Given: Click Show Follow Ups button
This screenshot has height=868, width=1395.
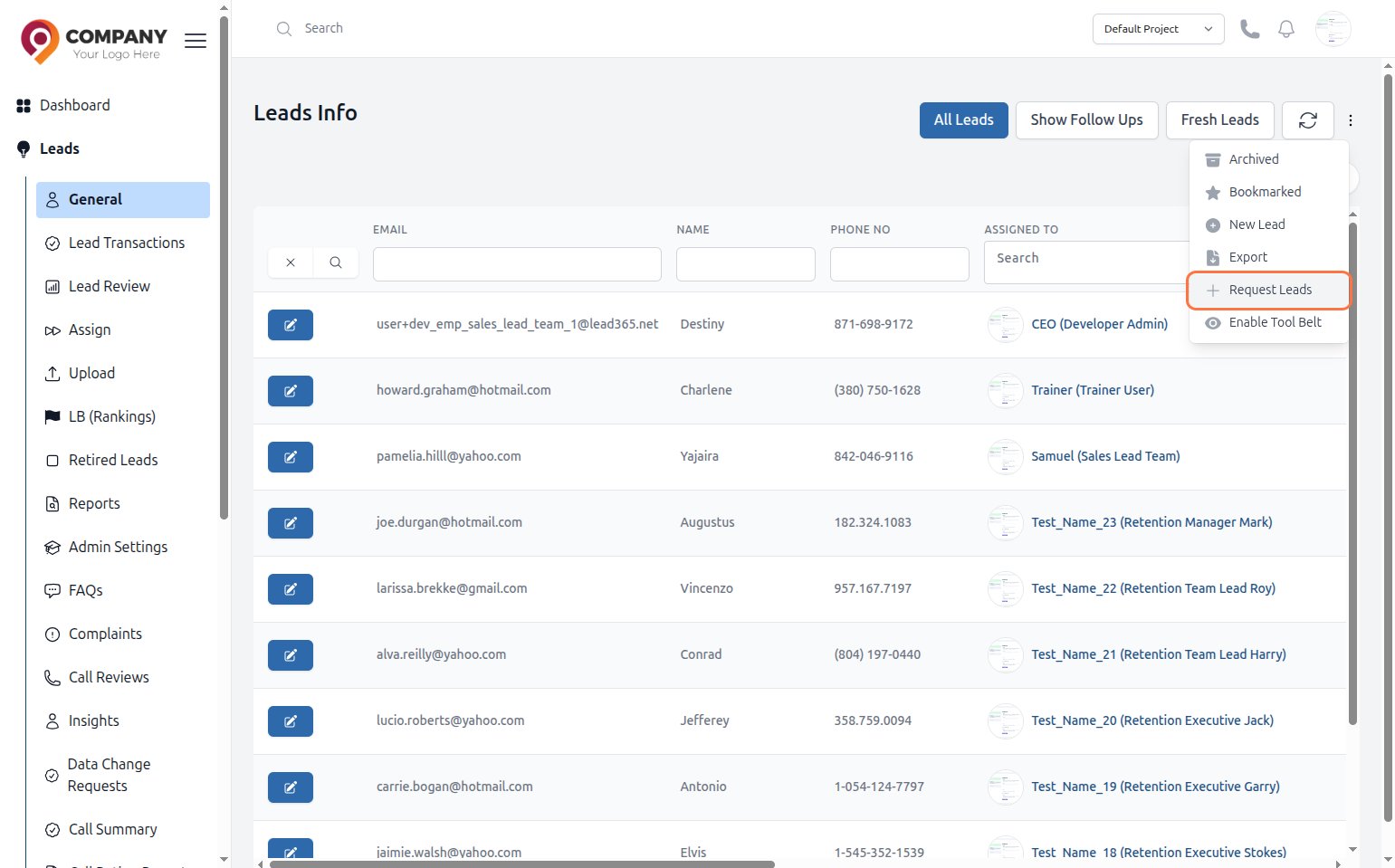Looking at the screenshot, I should click(x=1086, y=120).
